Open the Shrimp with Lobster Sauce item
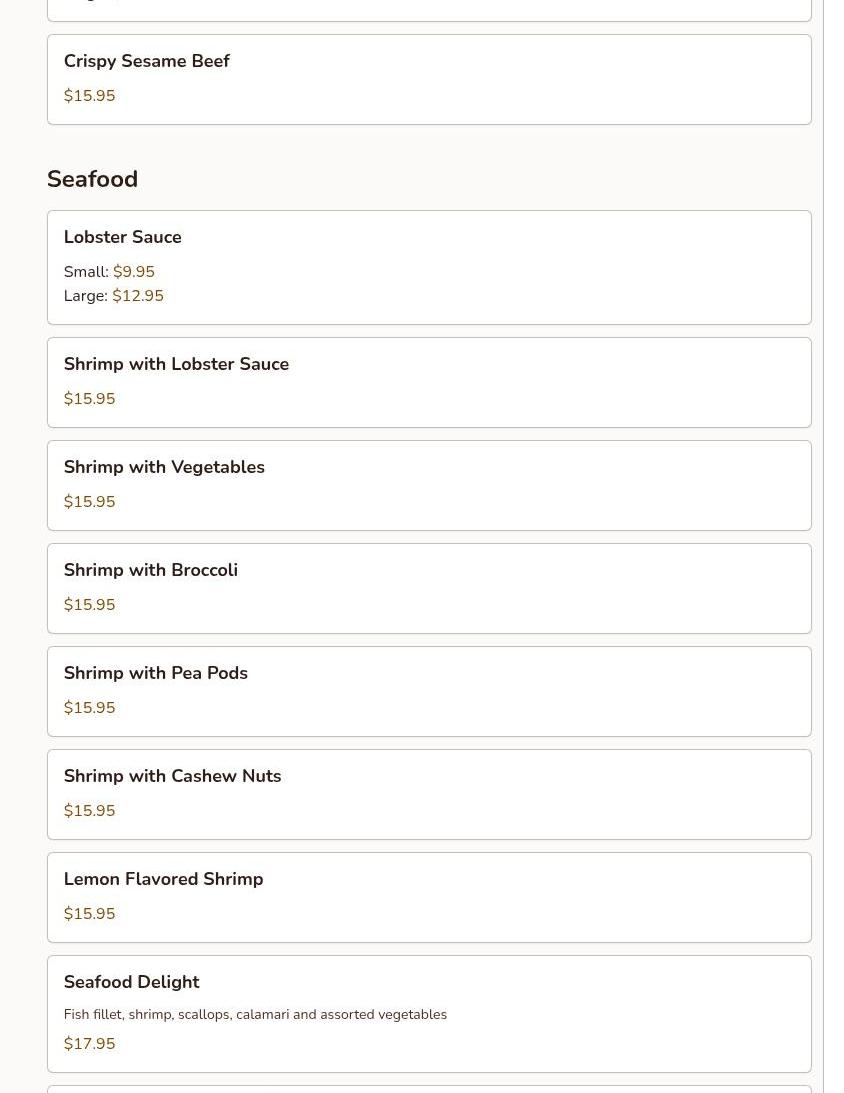Image resolution: width=844 pixels, height=1093 pixels. (176, 364)
